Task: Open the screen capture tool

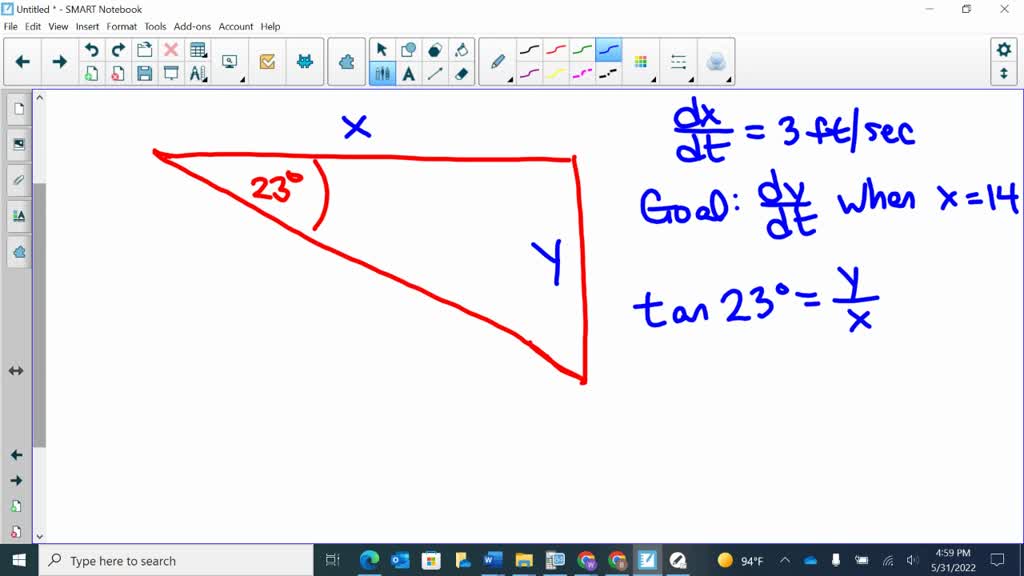Action: click(229, 62)
